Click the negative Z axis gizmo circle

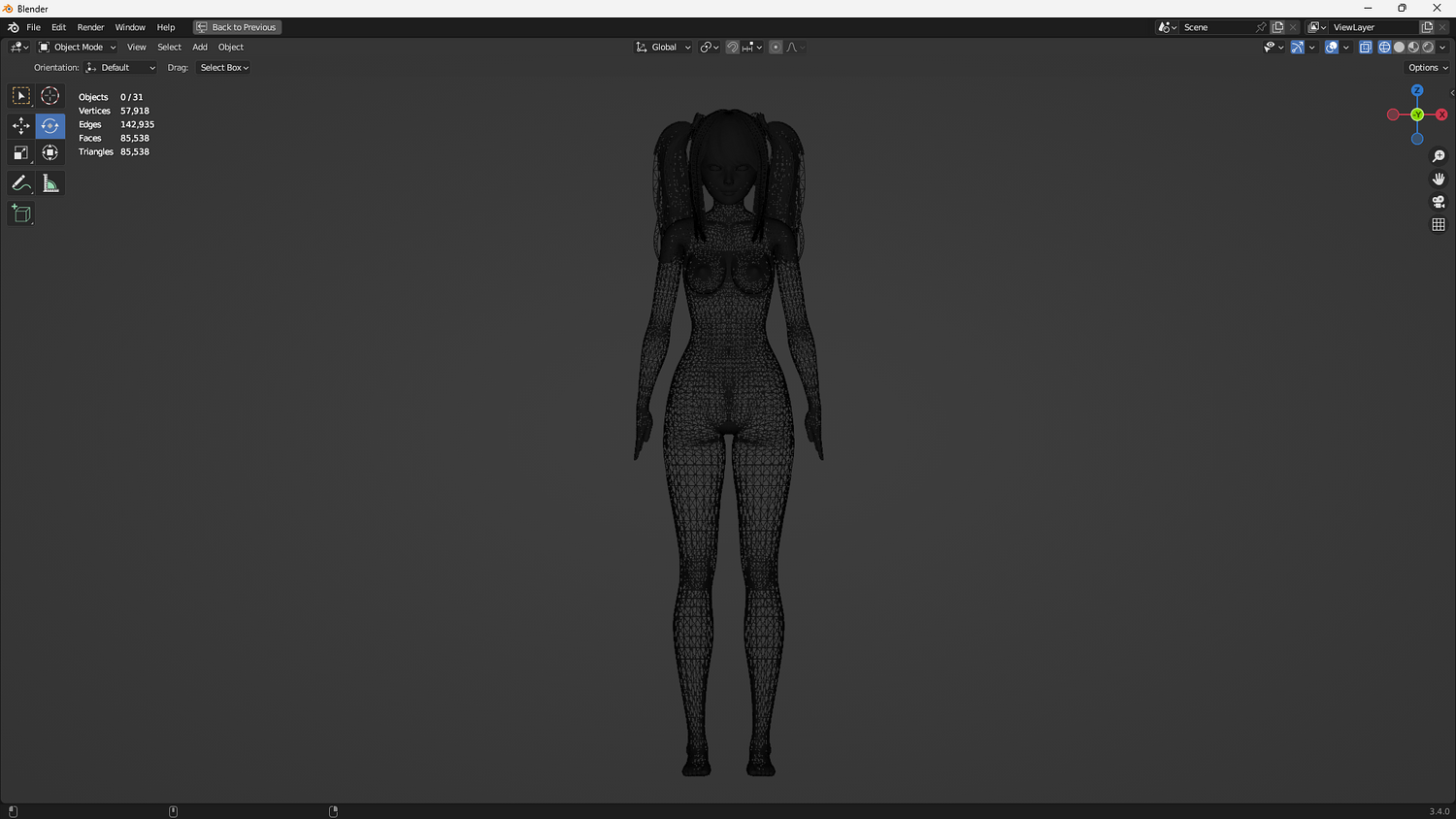click(x=1417, y=139)
